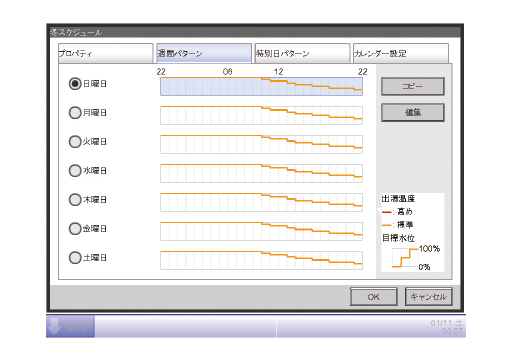
Task: Click the Saturday schedule graph
Action: coord(261,260)
